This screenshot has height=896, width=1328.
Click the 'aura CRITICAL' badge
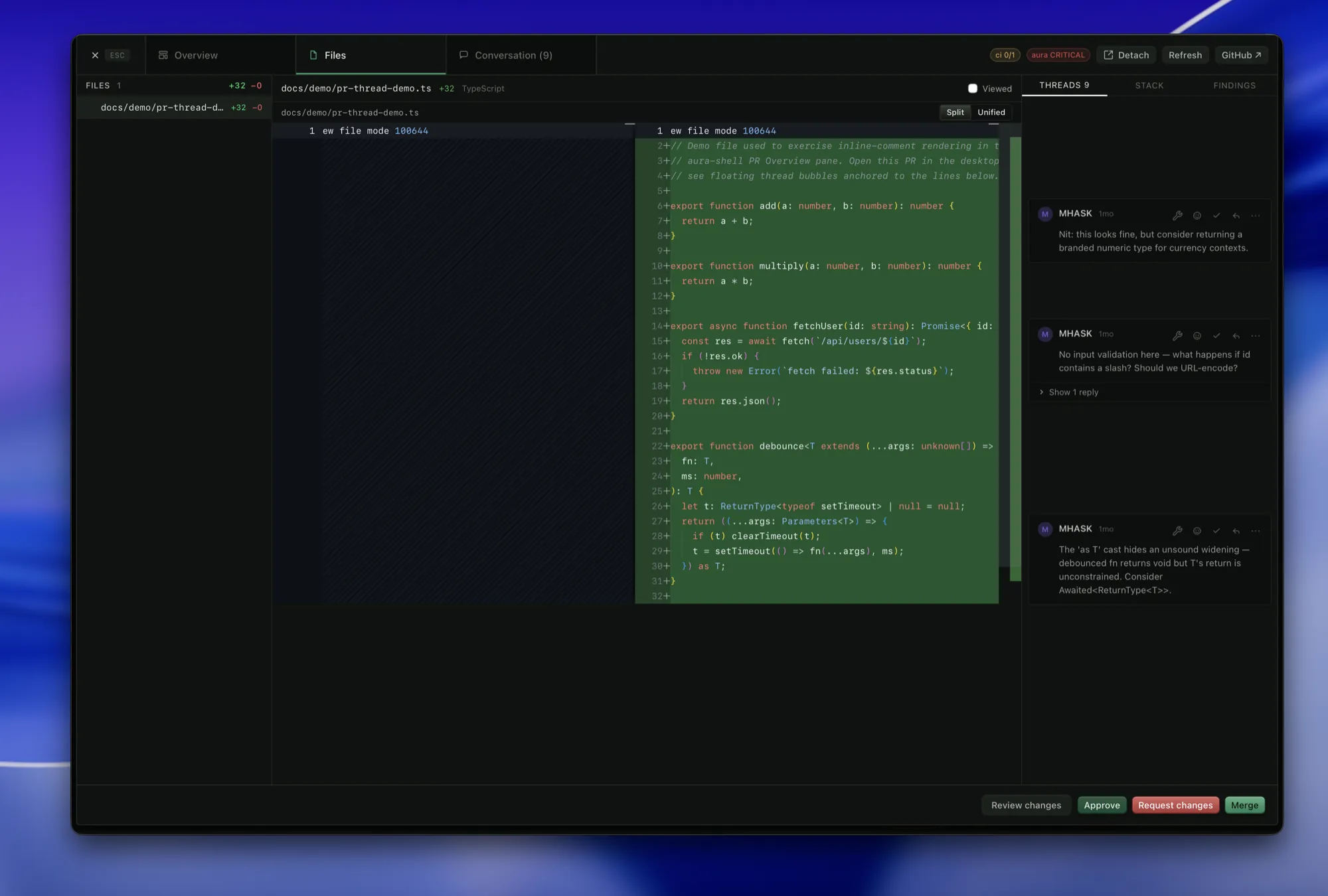tap(1058, 55)
